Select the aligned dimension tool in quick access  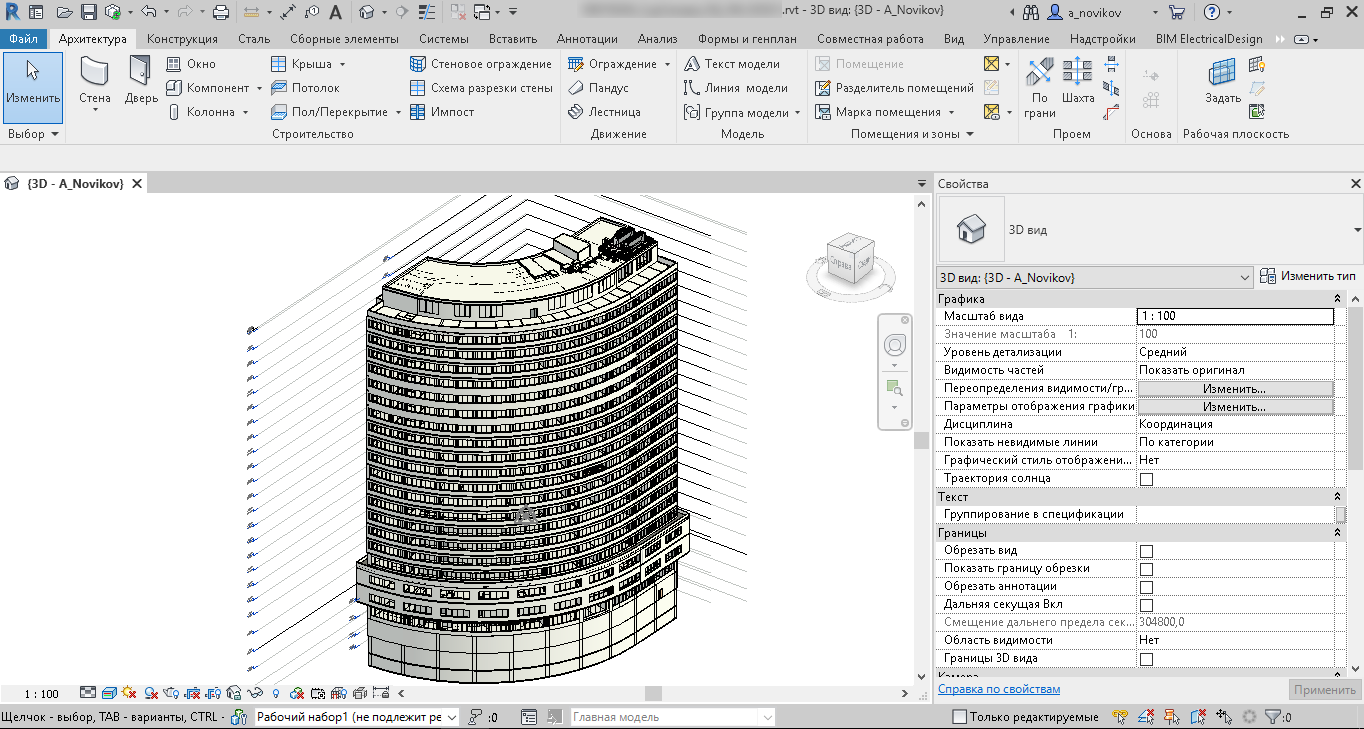(x=287, y=12)
